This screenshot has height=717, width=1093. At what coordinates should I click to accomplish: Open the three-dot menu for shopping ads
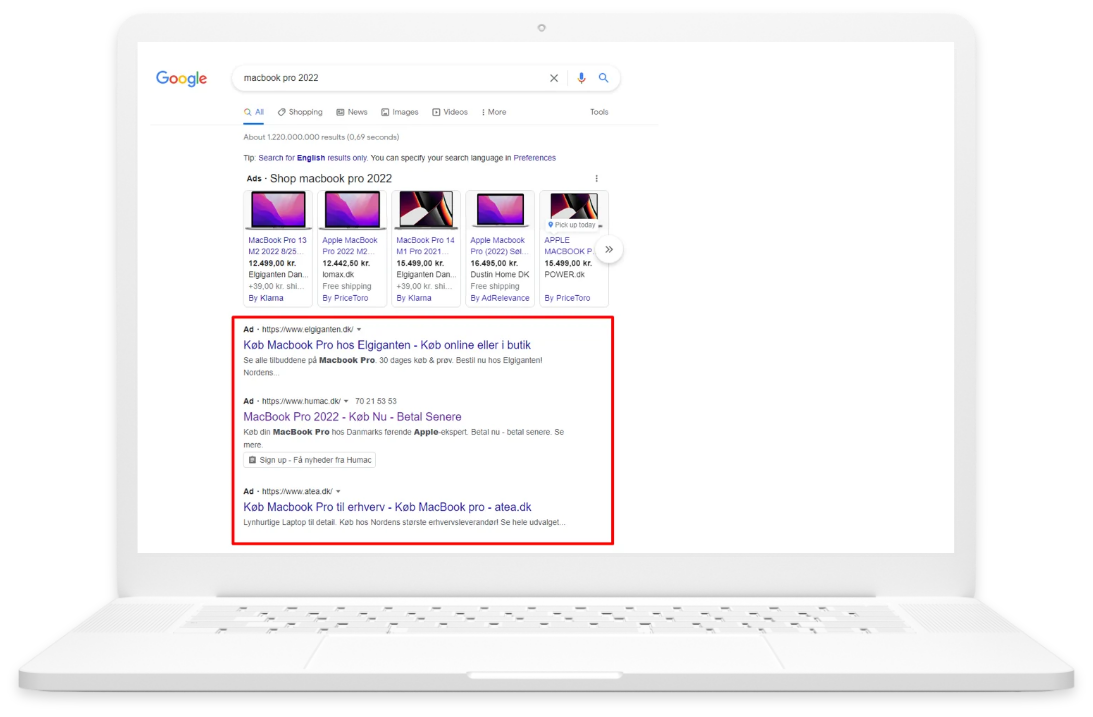(x=597, y=179)
